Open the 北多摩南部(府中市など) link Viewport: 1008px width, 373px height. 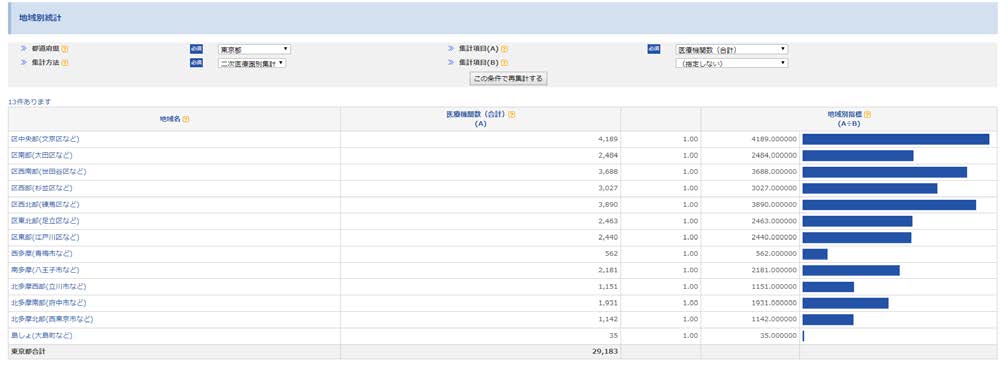point(48,303)
